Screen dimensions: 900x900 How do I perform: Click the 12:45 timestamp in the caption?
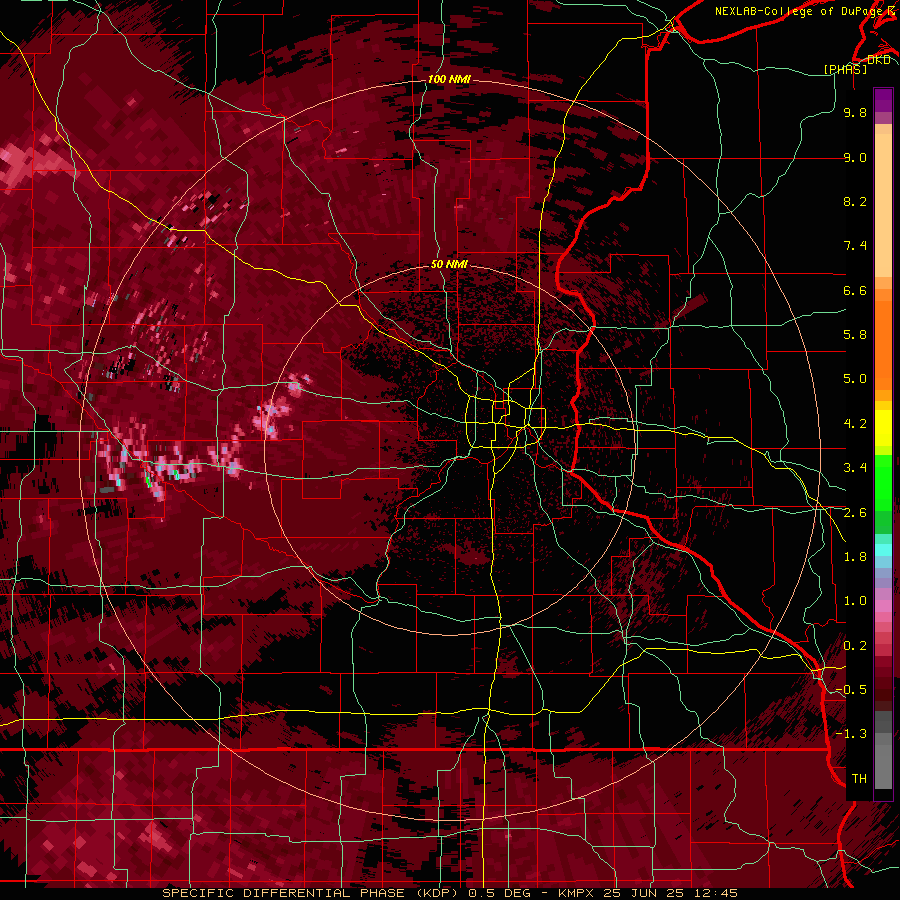tap(718, 893)
